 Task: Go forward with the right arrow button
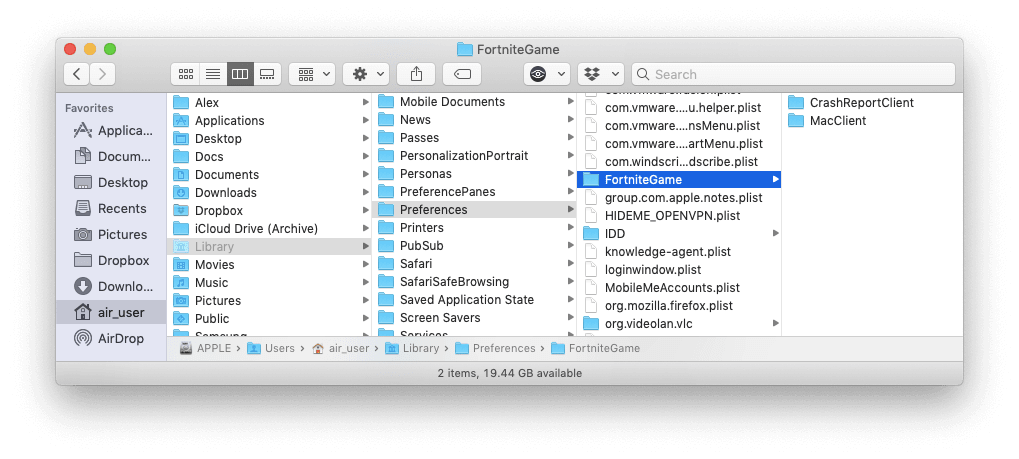pos(103,74)
